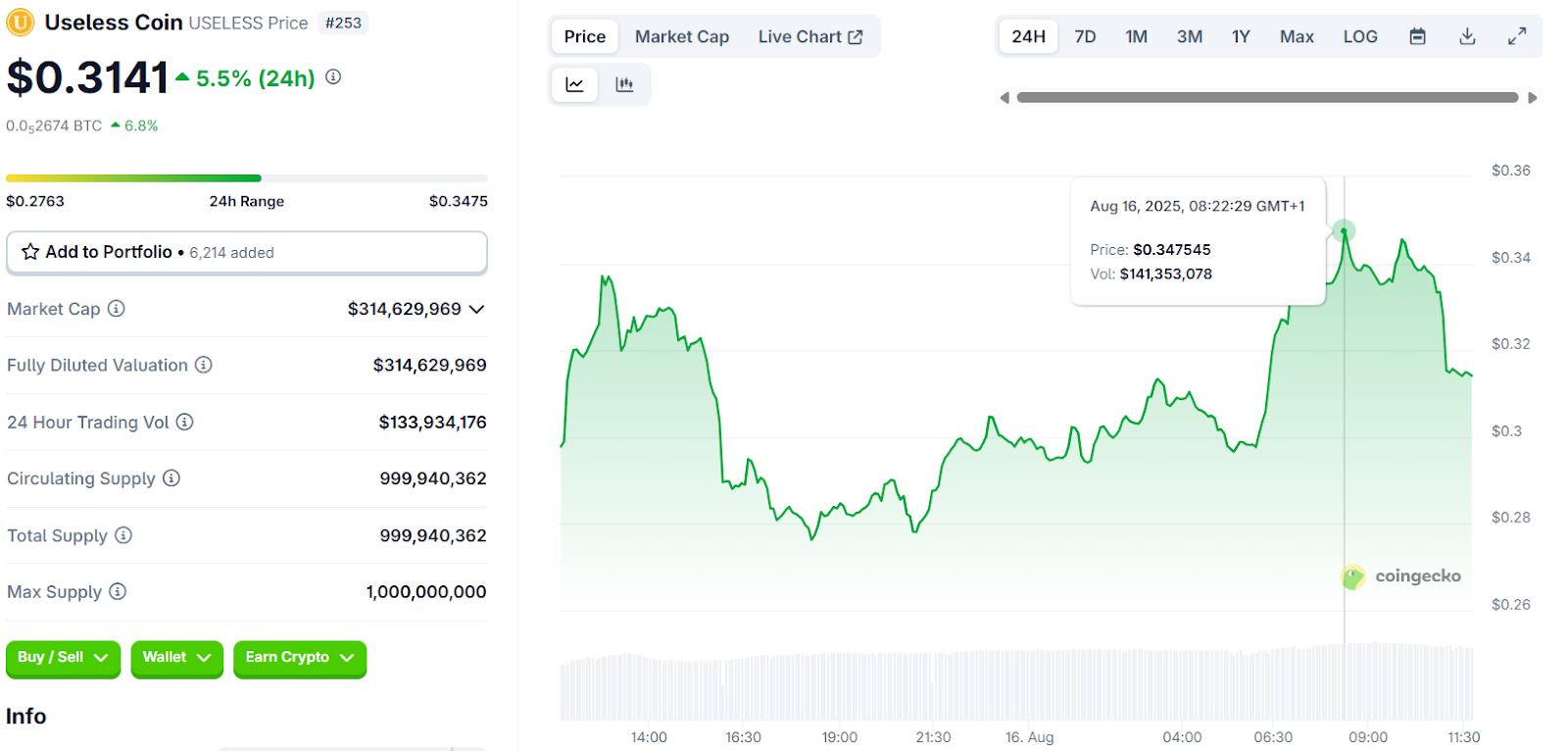Viewport: 1568px width, 751px height.
Task: Open the Buy / Sell dropdown
Action: click(x=63, y=658)
